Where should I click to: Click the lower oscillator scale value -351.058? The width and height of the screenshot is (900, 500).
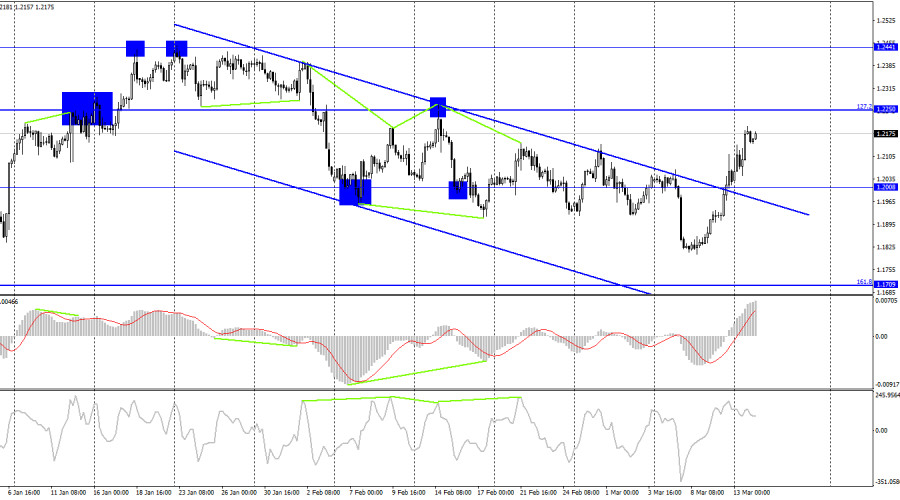click(887, 482)
